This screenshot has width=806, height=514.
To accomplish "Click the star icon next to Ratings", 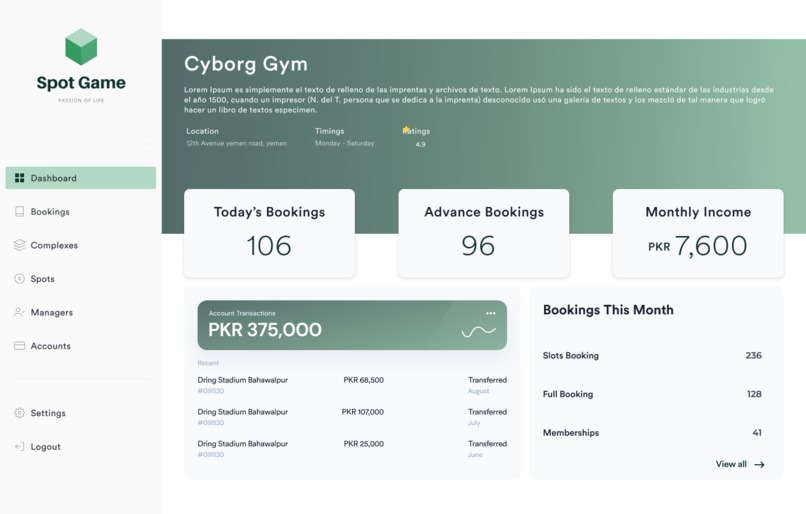I will click(x=406, y=130).
